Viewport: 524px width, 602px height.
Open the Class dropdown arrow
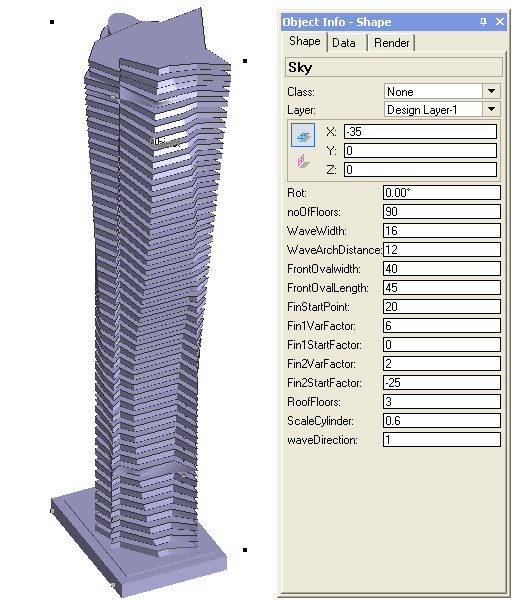491,91
